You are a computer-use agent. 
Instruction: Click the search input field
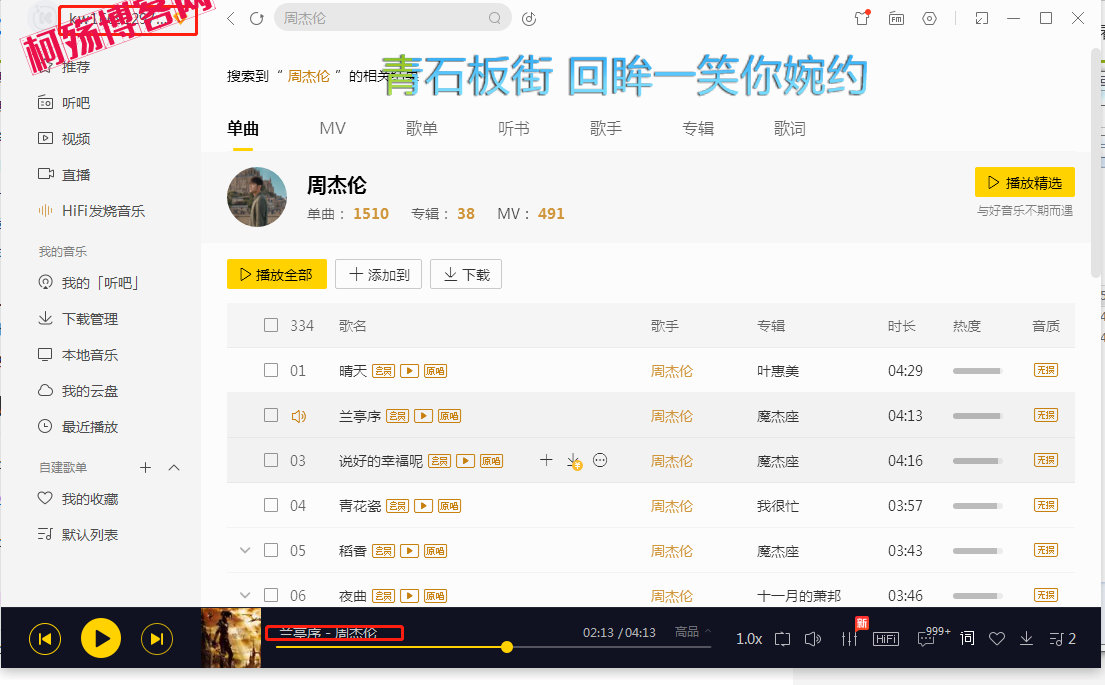click(x=393, y=18)
